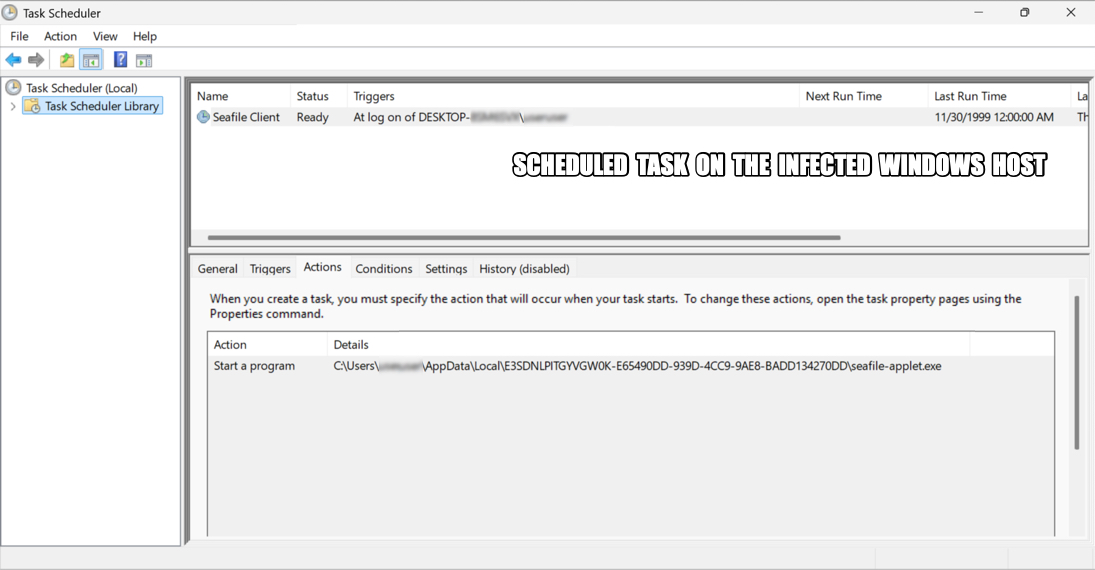
Task: Expand the Task Scheduler Library tree node
Action: (x=13, y=106)
